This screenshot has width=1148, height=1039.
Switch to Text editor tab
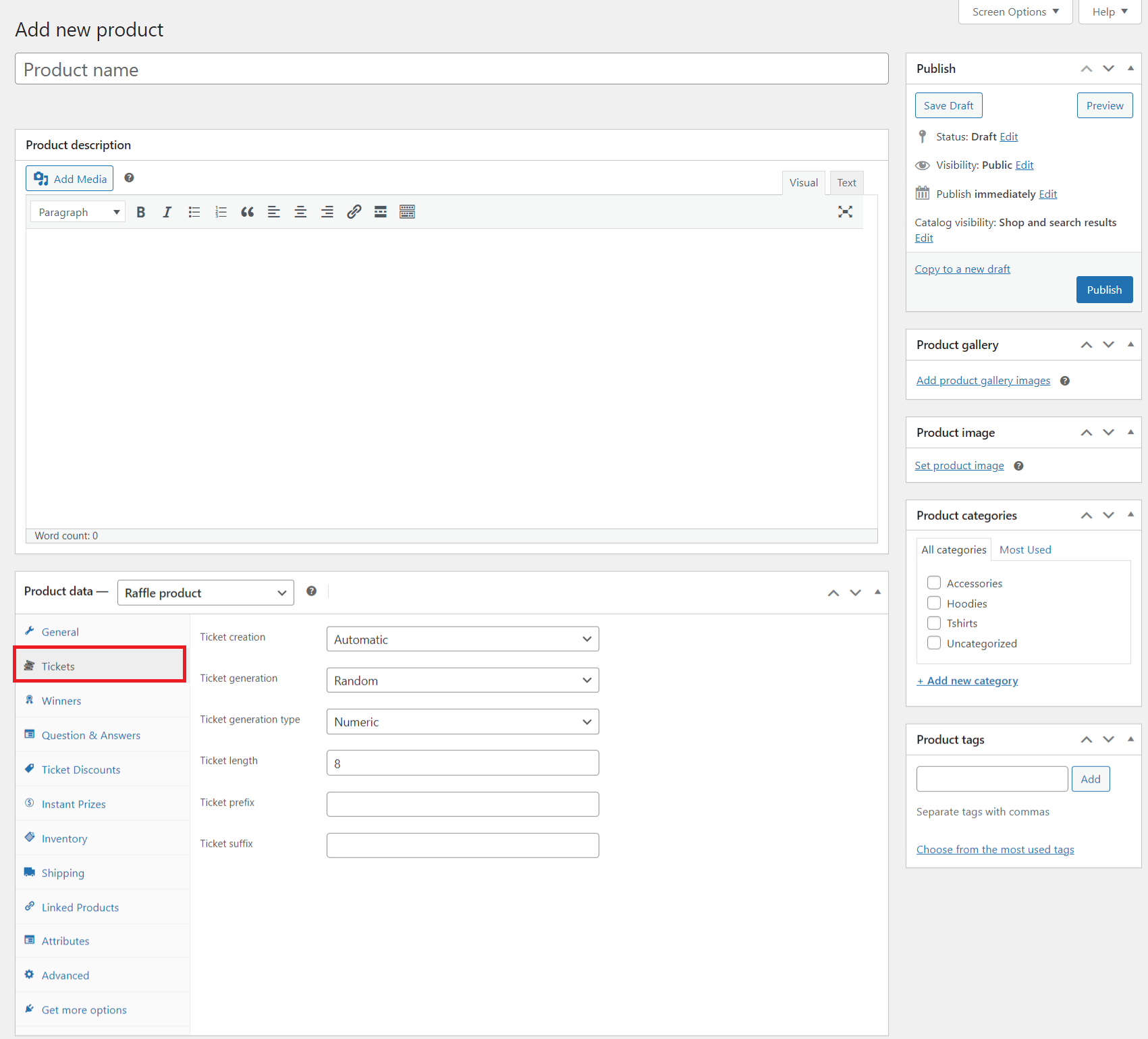coord(846,183)
